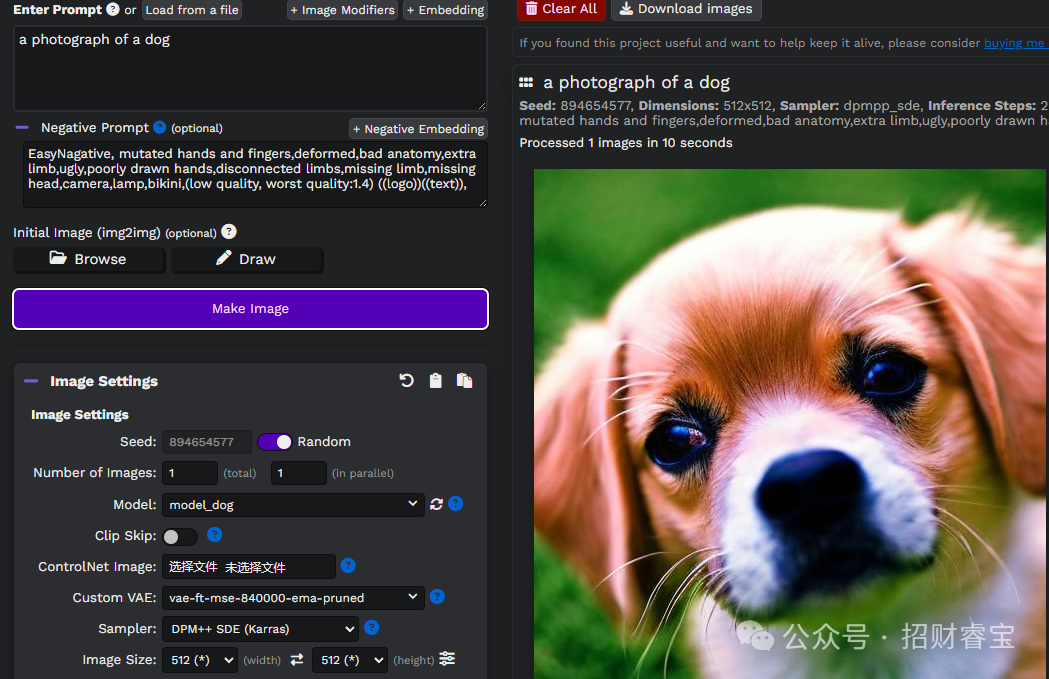
Task: Open Image Modifiers button
Action: tap(343, 10)
